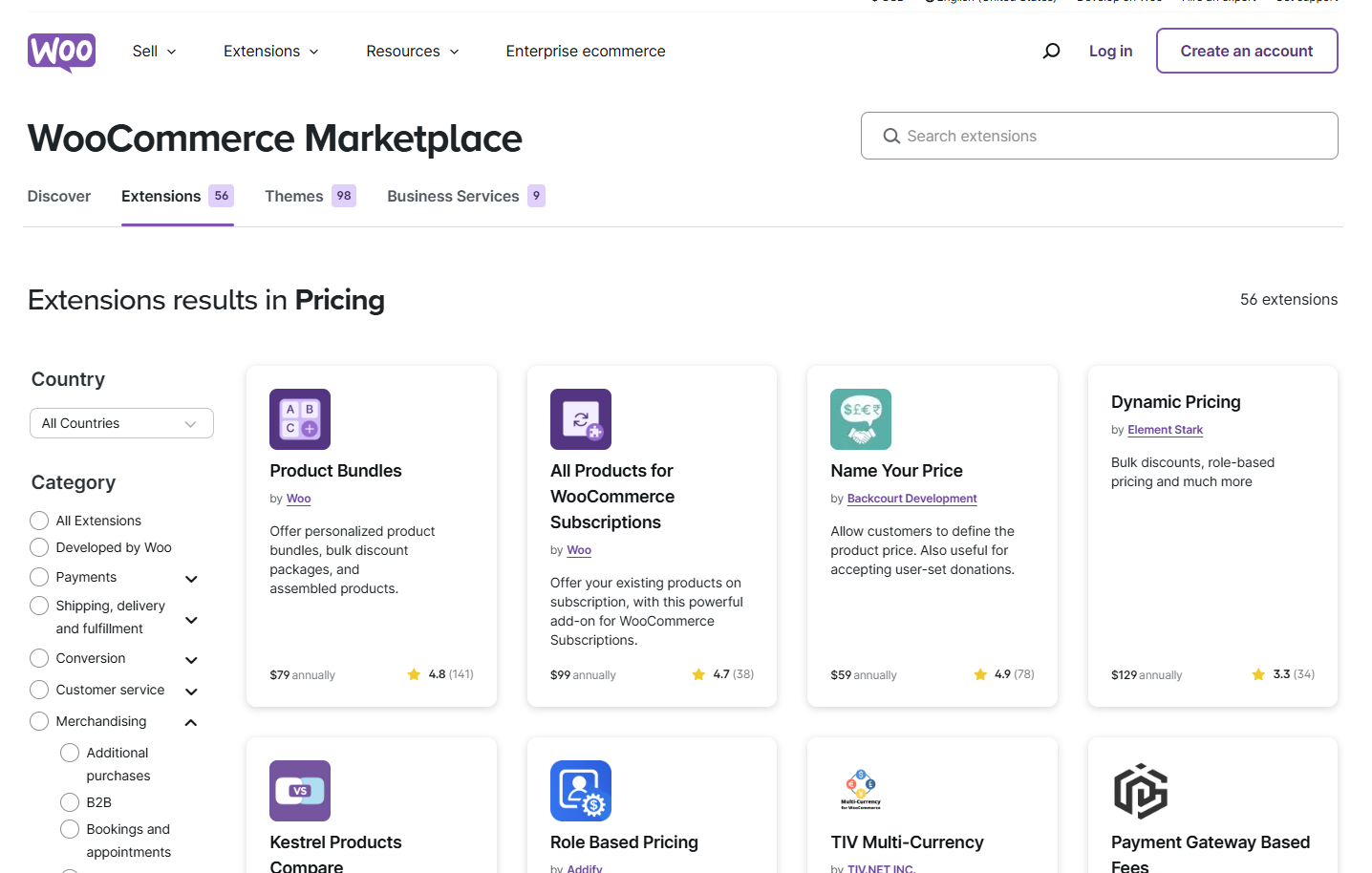
Task: Open the Woo vendor link under All Products
Action: click(579, 550)
